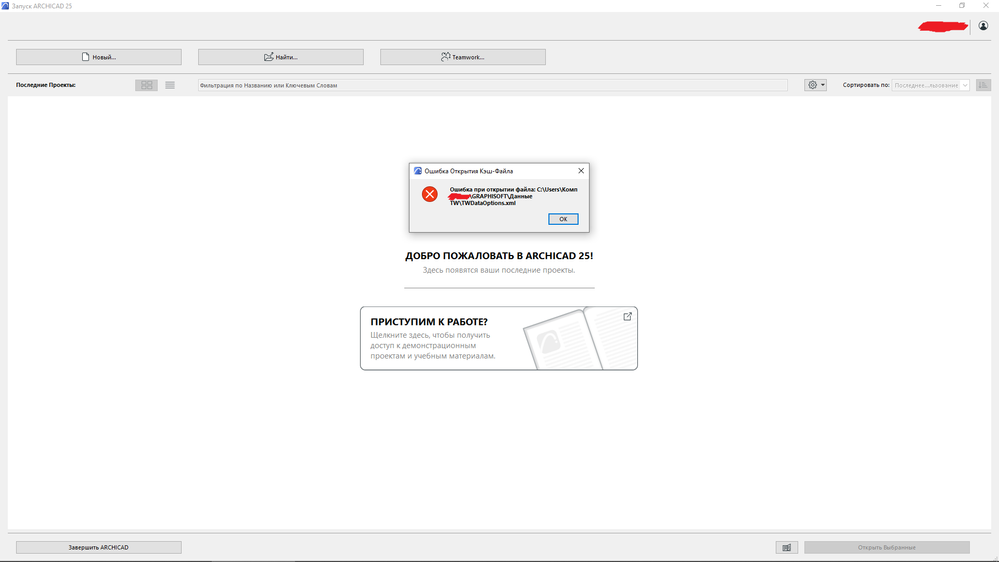
Task: Click the Новый… new project button
Action: coord(99,57)
